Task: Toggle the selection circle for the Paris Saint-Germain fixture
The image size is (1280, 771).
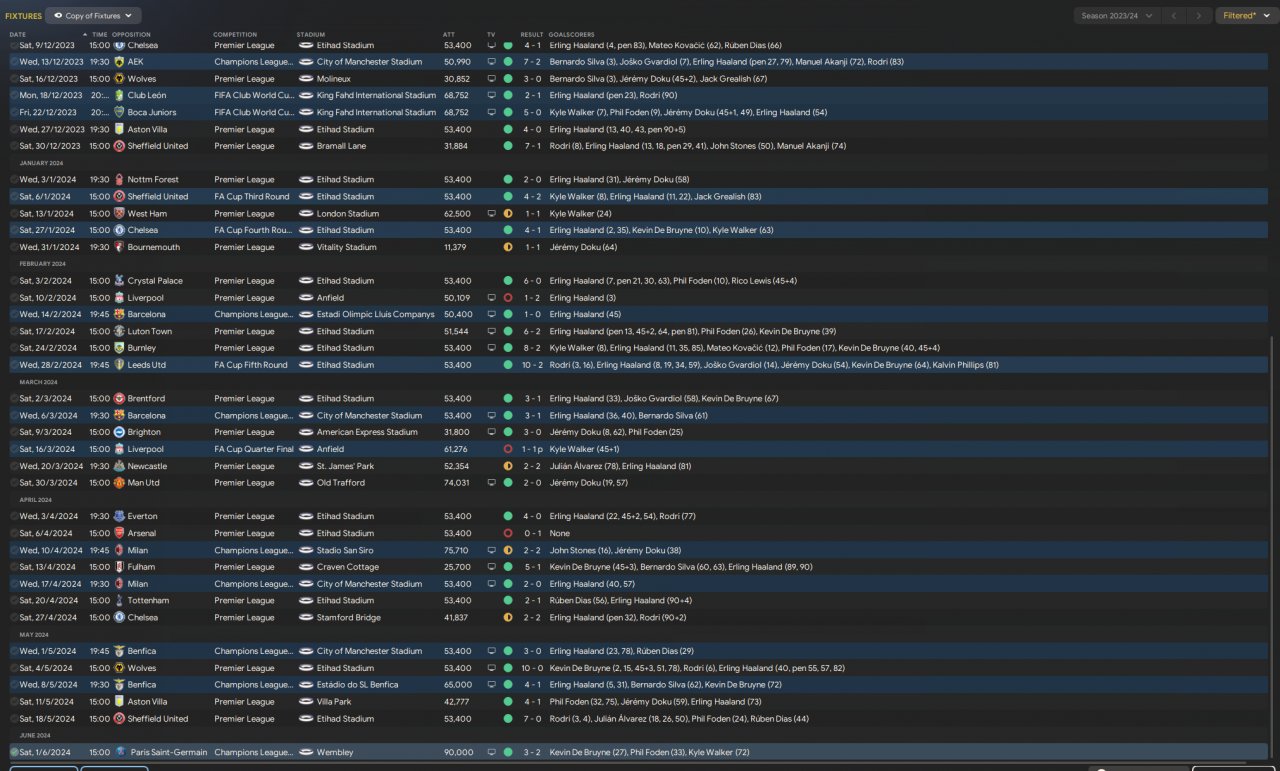Action: pyautogui.click(x=14, y=752)
